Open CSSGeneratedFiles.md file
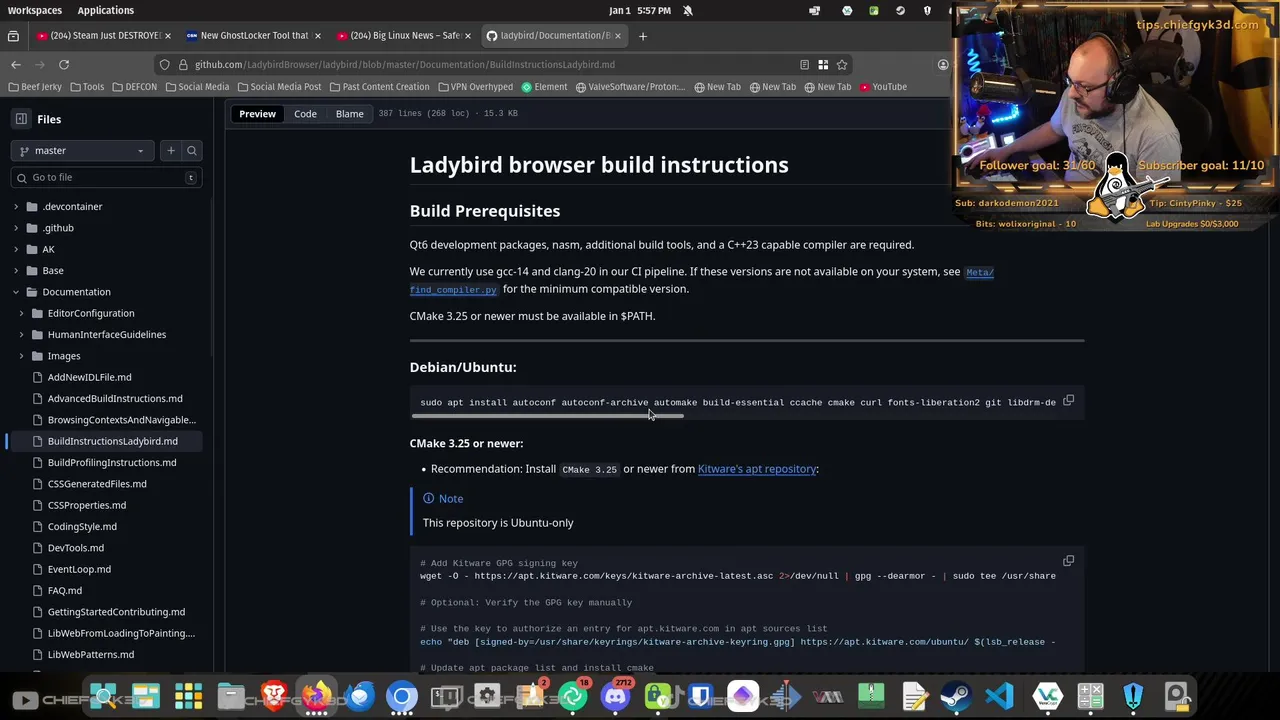The width and height of the screenshot is (1280, 720). click(x=97, y=484)
